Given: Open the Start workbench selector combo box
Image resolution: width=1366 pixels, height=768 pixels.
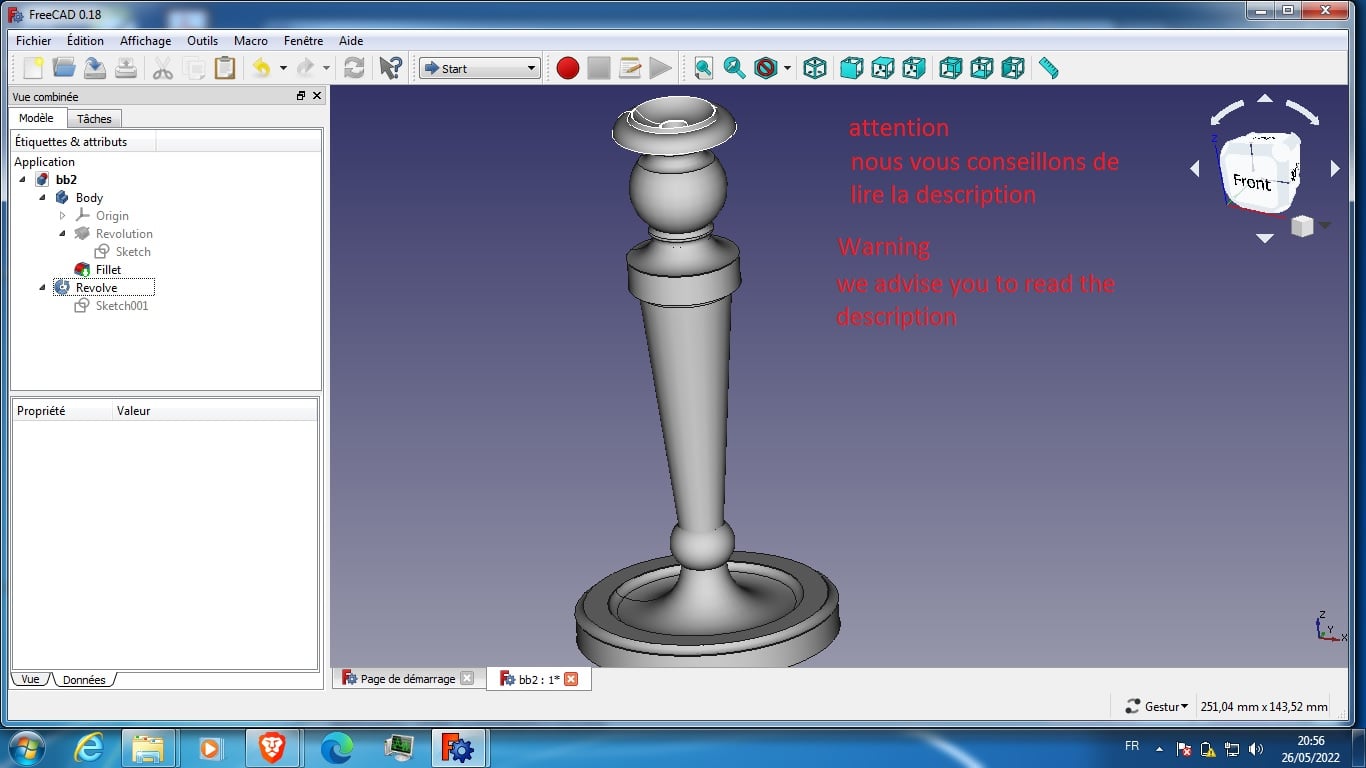Looking at the screenshot, I should [480, 68].
